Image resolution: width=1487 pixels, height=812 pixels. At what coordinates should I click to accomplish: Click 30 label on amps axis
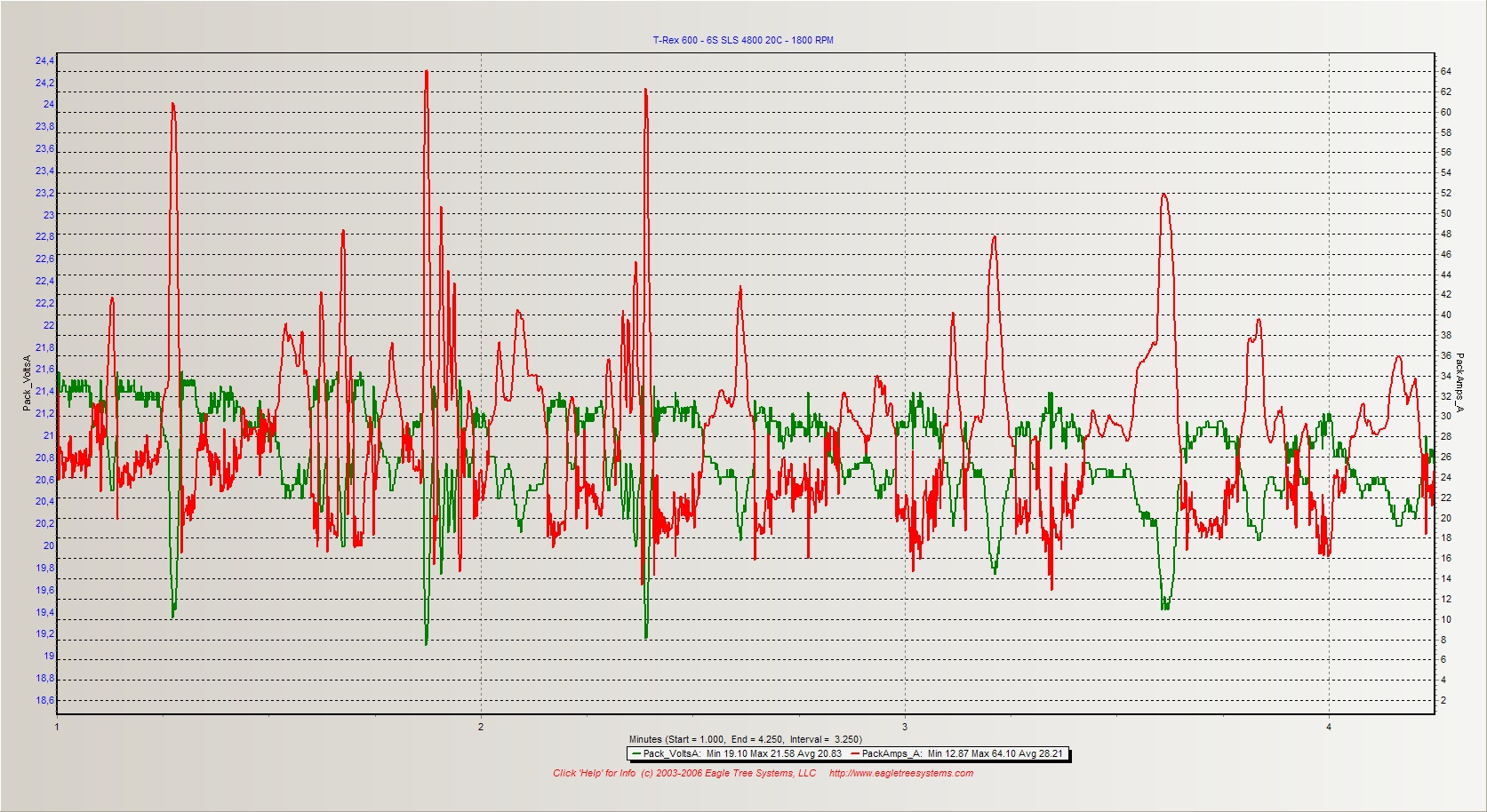(1446, 416)
